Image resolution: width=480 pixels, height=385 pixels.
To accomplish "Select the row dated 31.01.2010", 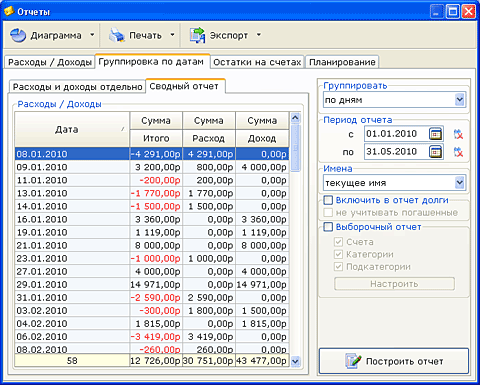I will tap(152, 297).
